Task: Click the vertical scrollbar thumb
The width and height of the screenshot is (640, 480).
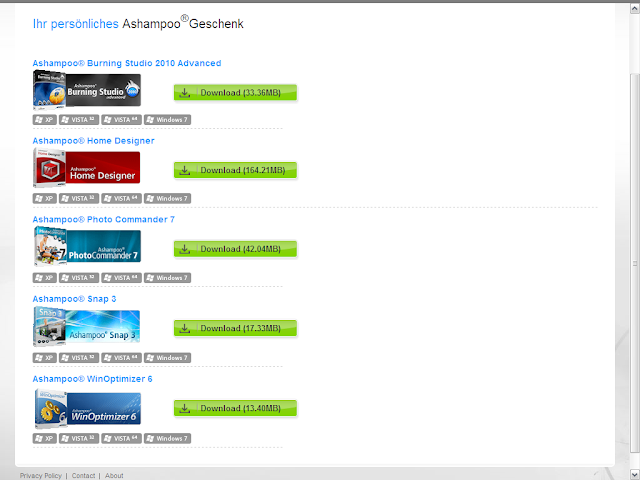Action: (x=635, y=263)
